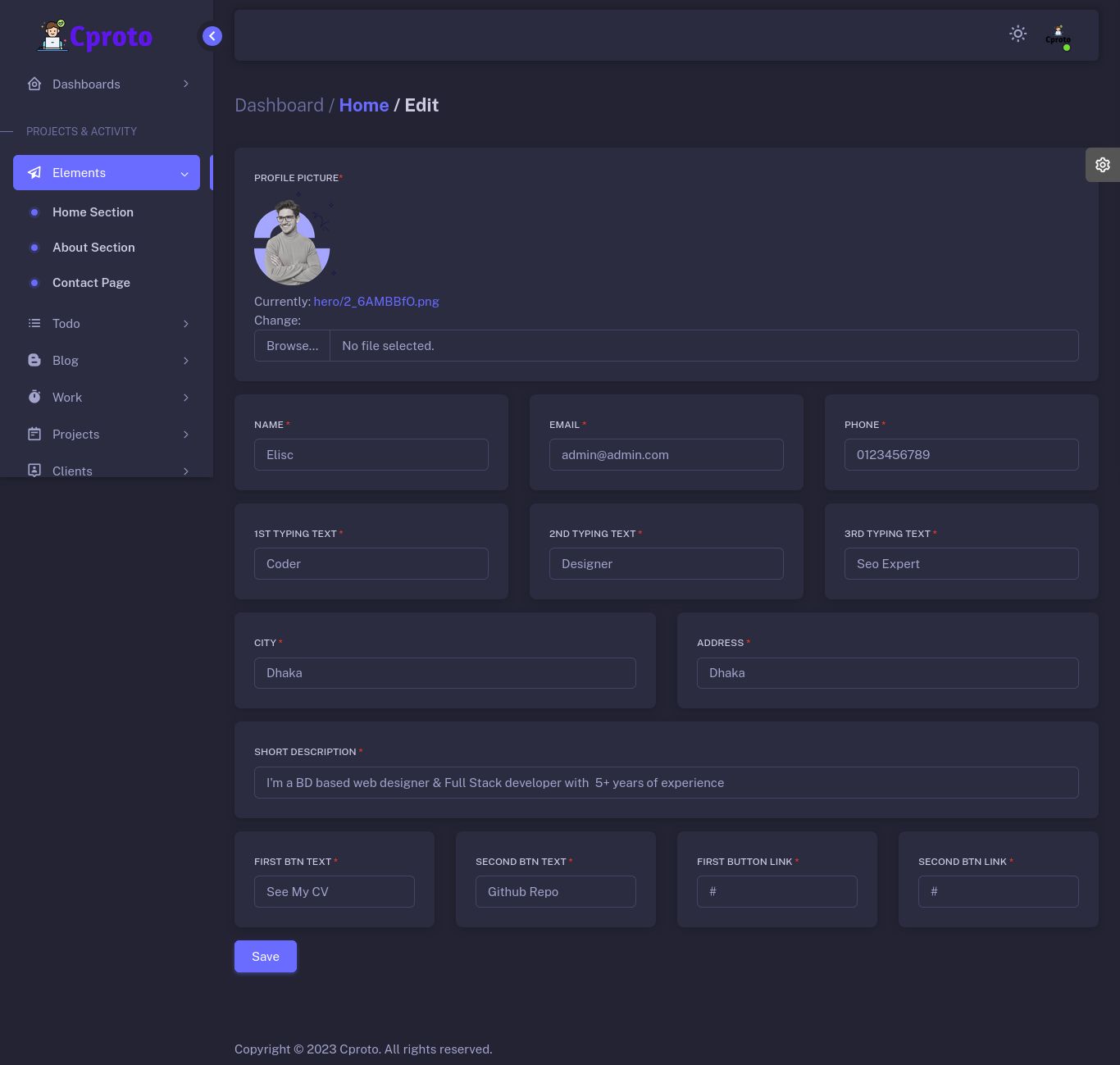The width and height of the screenshot is (1120, 1065).
Task: Focus the Email input field
Action: 667,454
